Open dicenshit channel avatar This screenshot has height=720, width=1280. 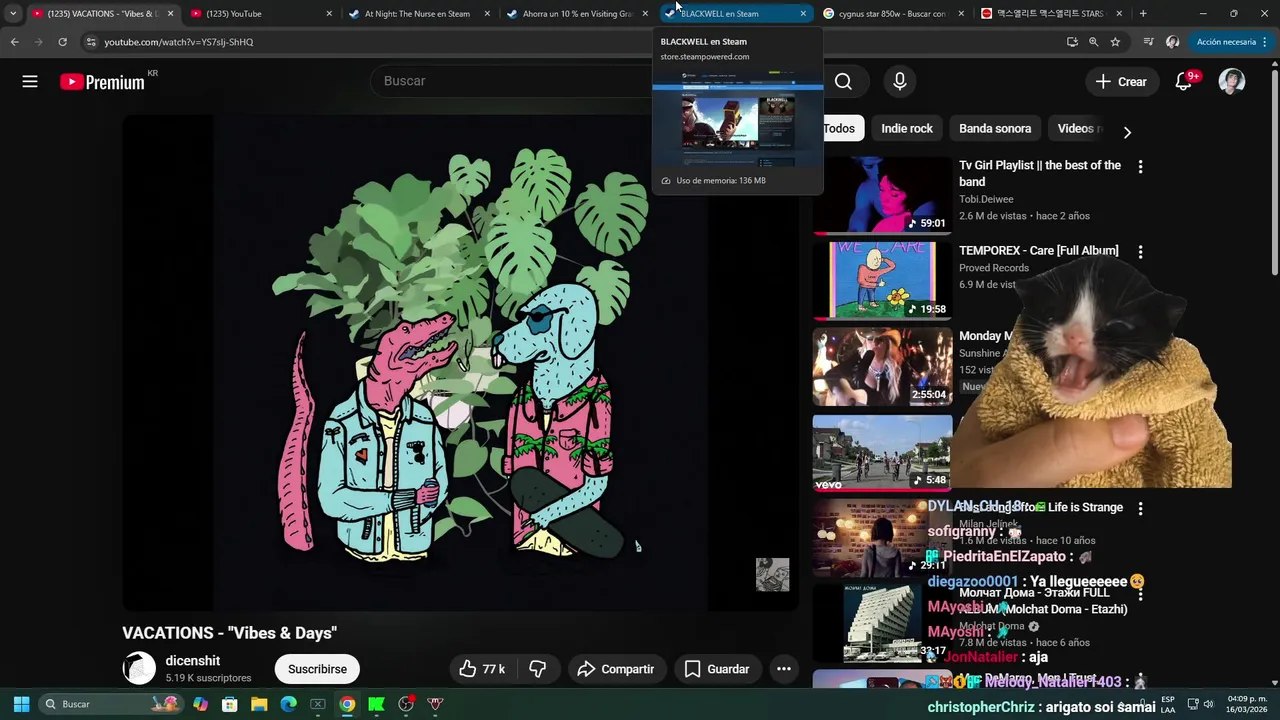point(139,669)
